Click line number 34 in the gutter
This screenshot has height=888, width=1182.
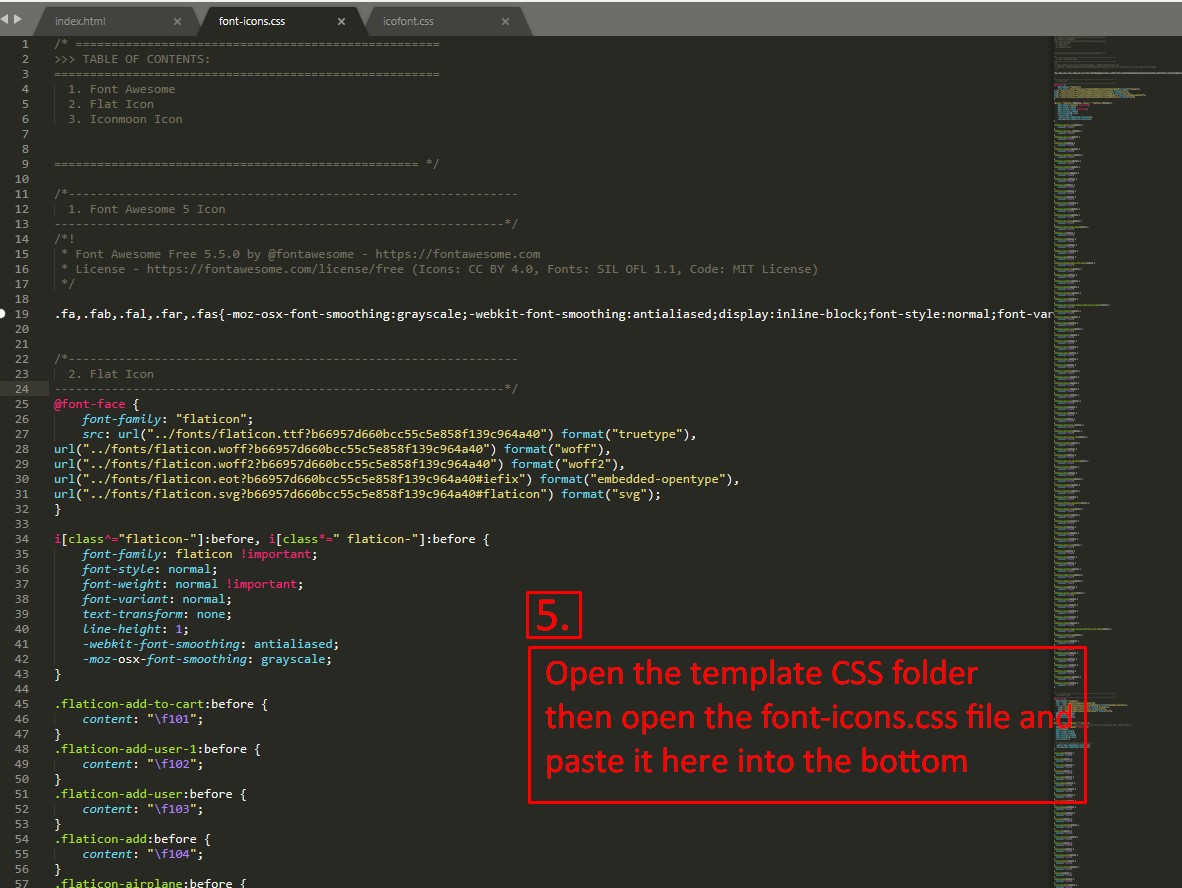point(22,539)
